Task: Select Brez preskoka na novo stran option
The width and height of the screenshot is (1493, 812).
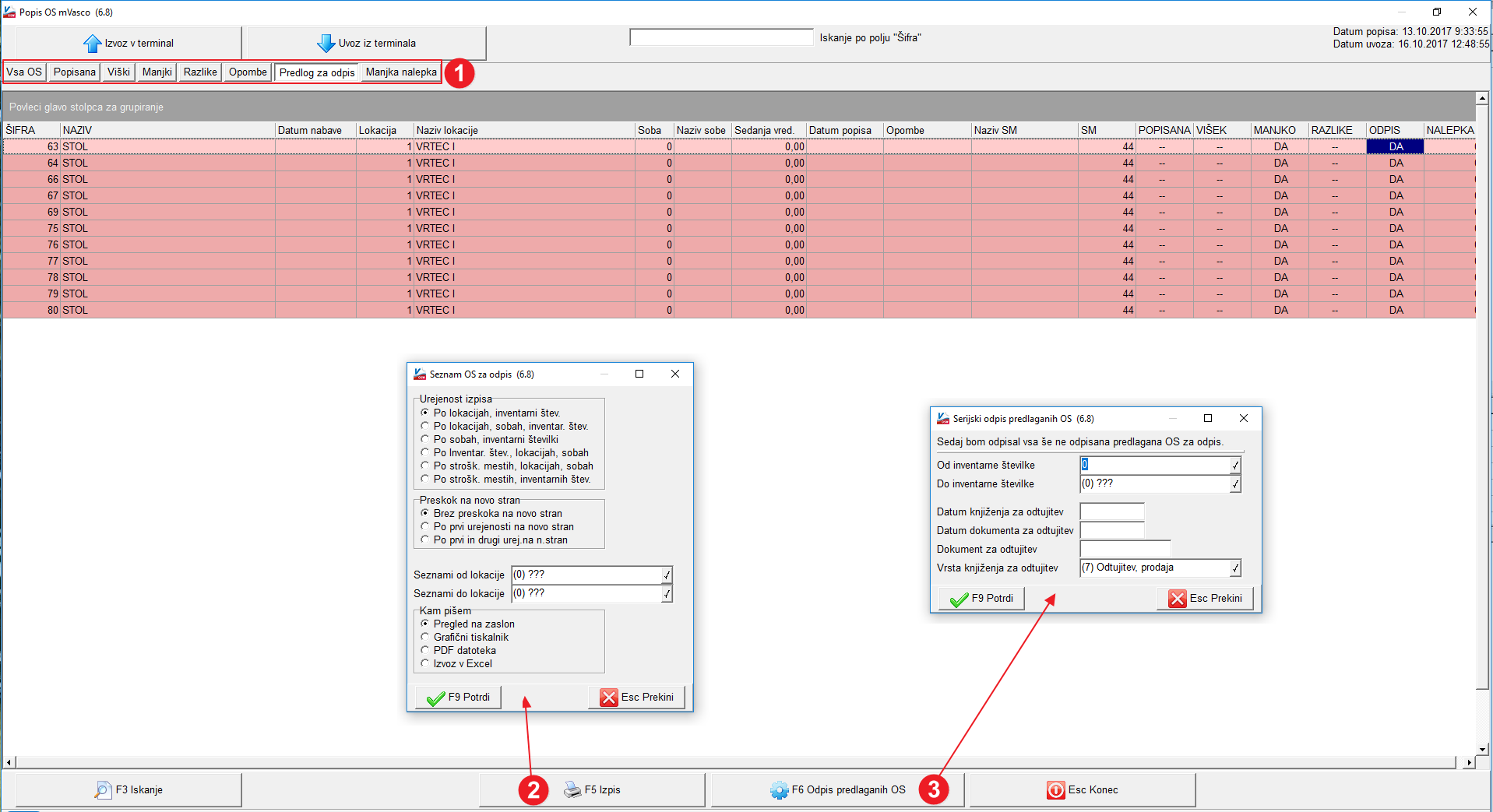Action: (424, 513)
